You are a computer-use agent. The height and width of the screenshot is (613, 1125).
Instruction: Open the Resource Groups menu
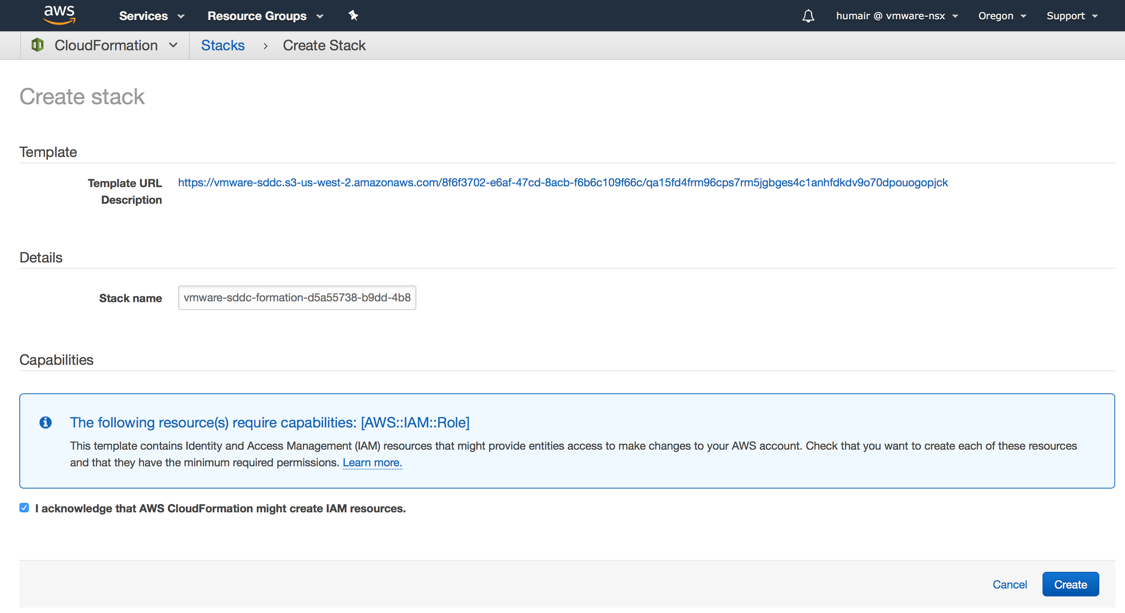(x=265, y=16)
